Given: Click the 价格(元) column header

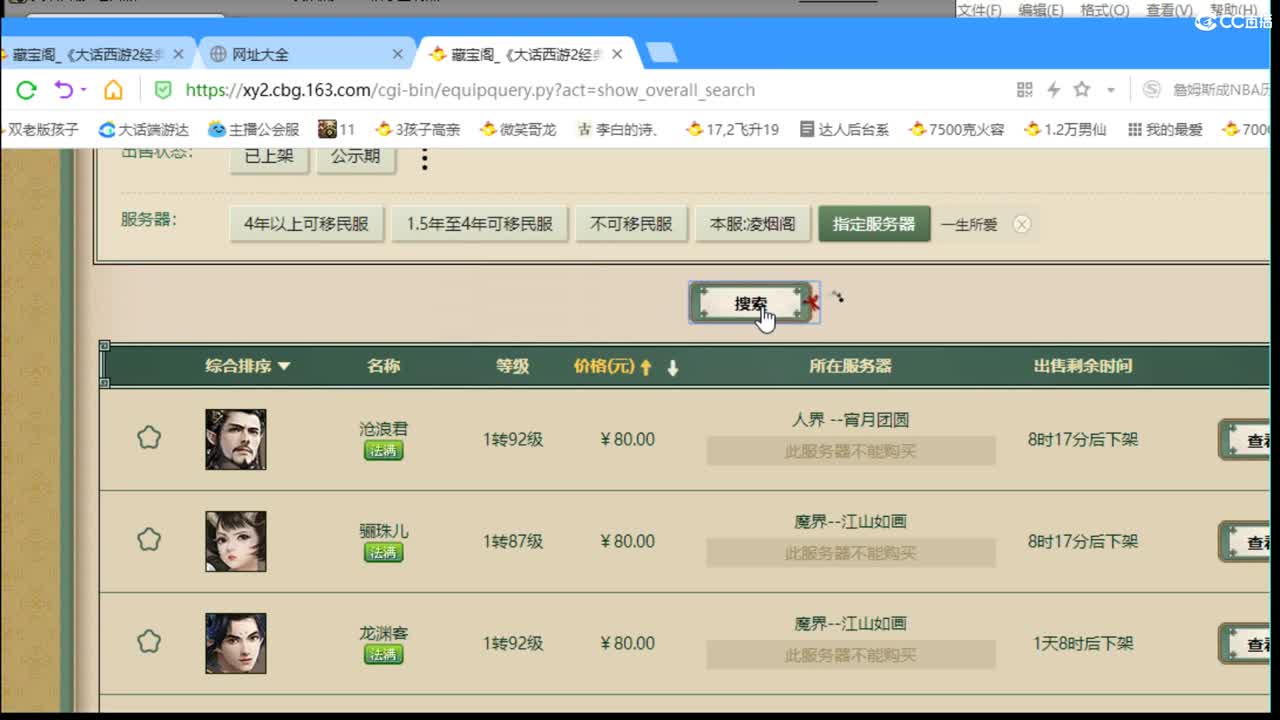Looking at the screenshot, I should pyautogui.click(x=604, y=366).
